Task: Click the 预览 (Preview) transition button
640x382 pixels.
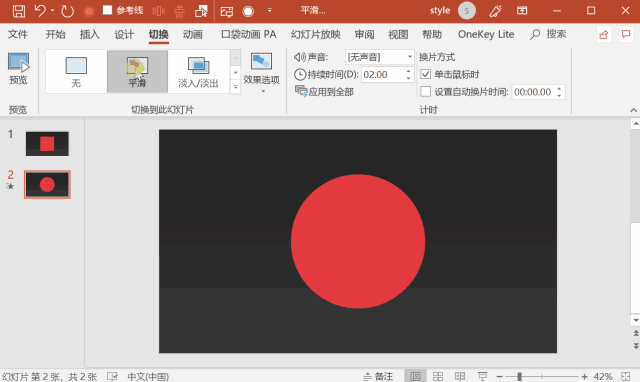Action: (x=18, y=69)
